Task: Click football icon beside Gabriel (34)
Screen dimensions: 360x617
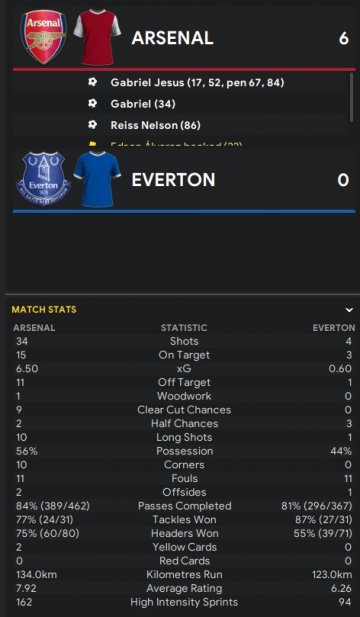Action: [x=92, y=103]
